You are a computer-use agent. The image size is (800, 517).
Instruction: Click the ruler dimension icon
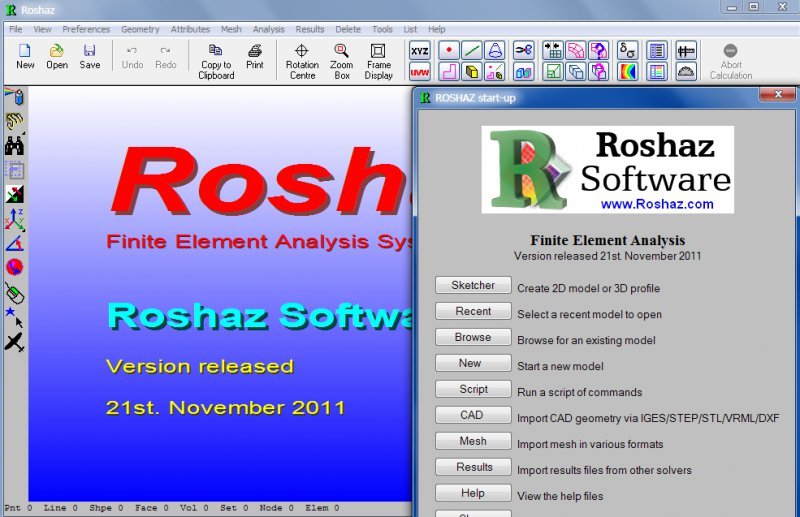click(686, 51)
